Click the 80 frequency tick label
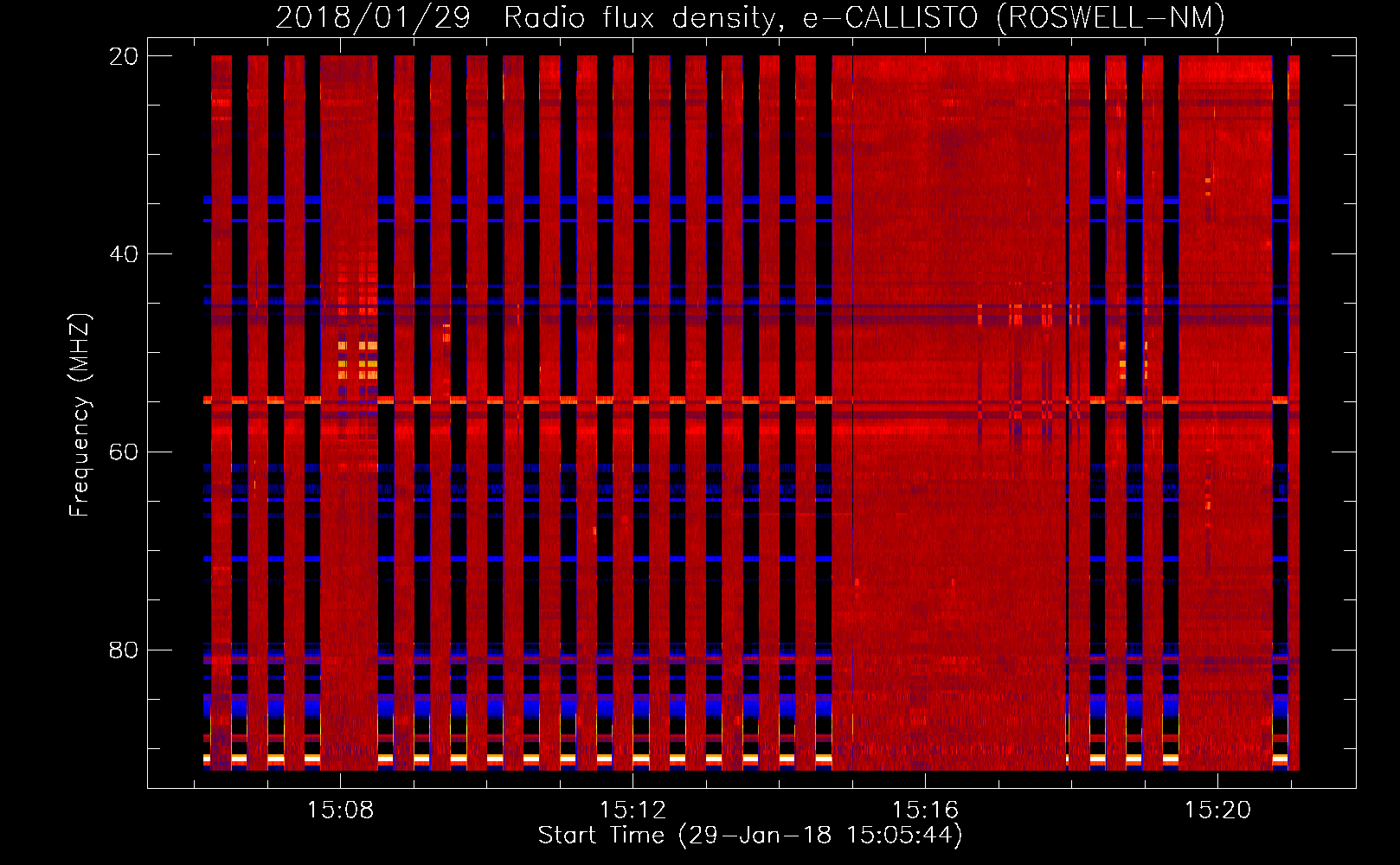1400x865 pixels. click(x=123, y=650)
